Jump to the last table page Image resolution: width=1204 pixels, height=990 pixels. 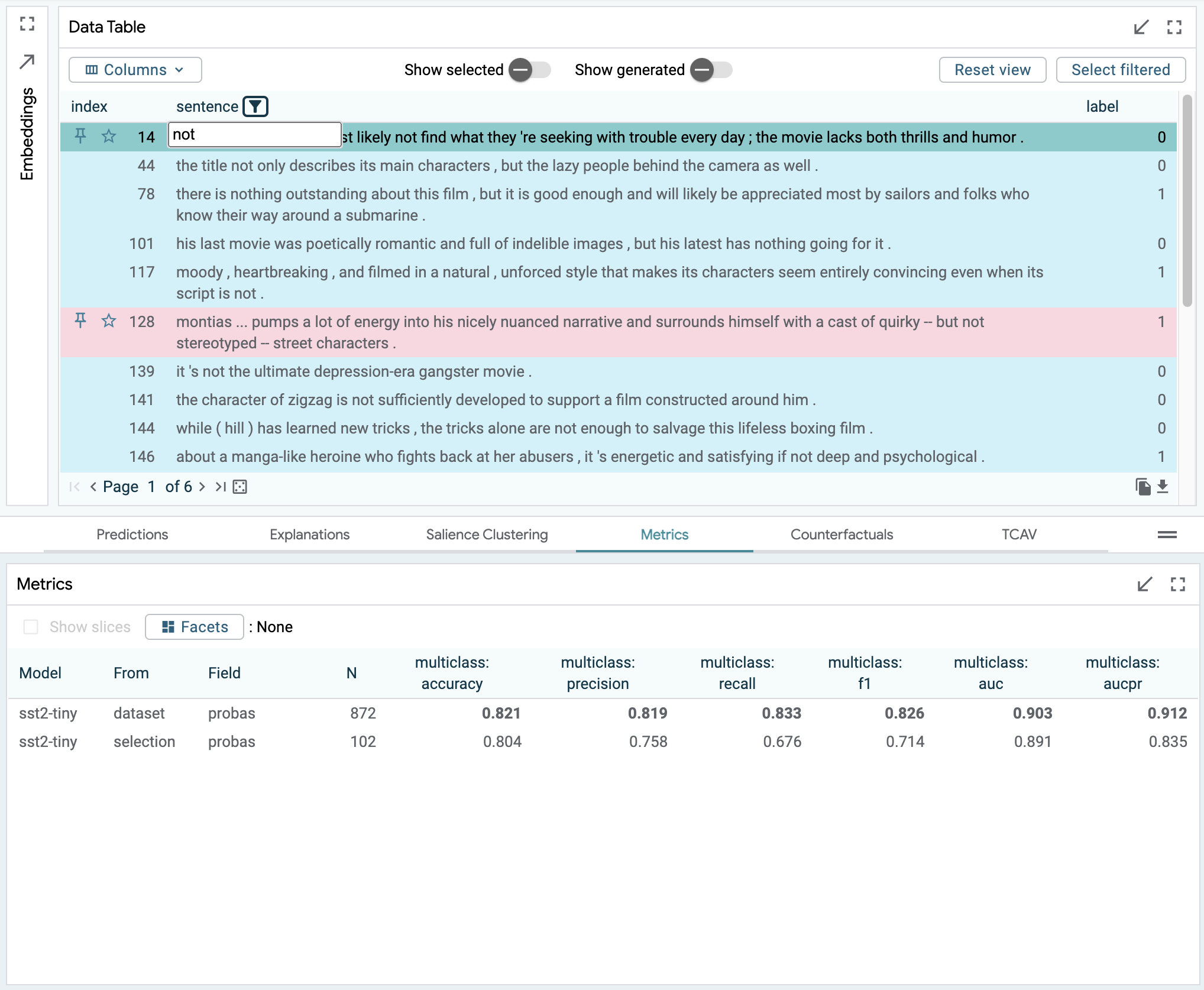click(x=221, y=487)
